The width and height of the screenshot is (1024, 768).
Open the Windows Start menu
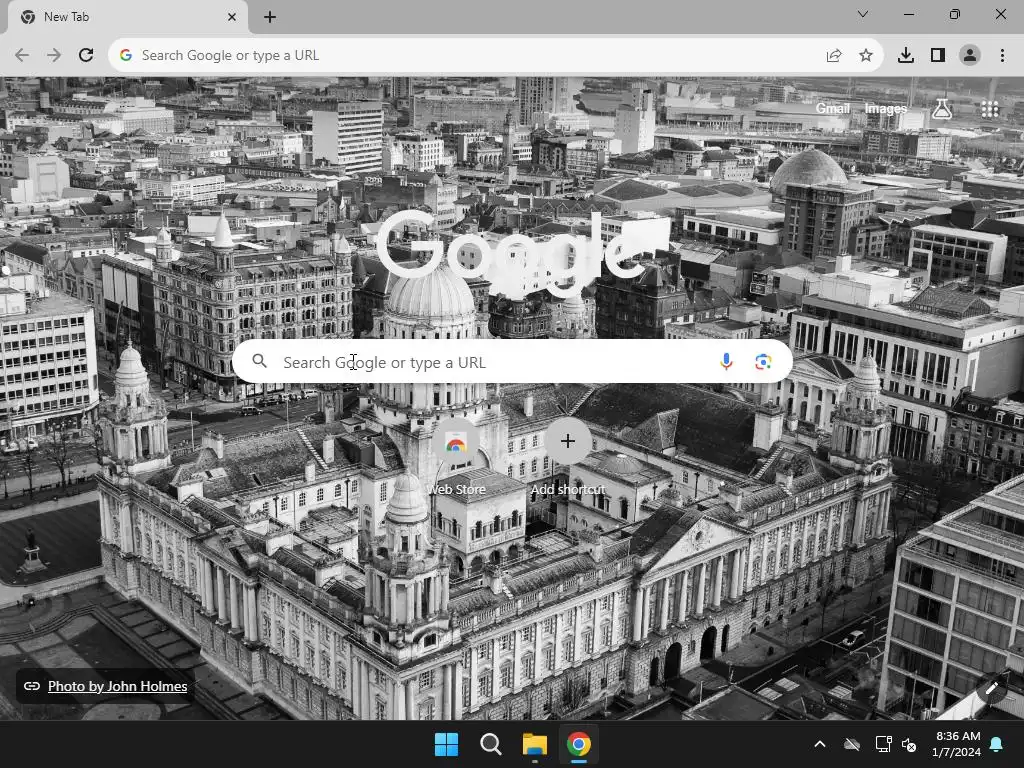click(447, 744)
